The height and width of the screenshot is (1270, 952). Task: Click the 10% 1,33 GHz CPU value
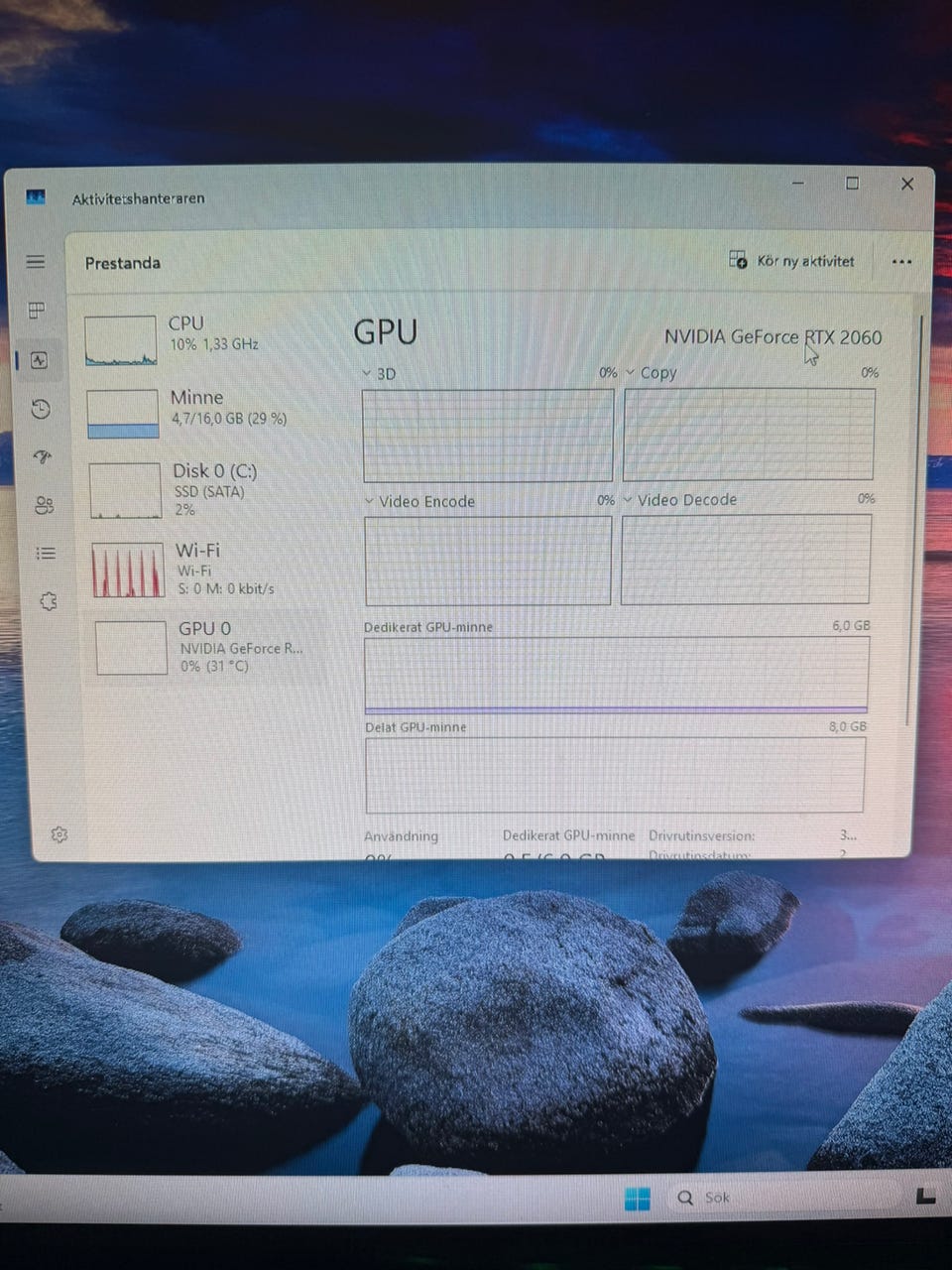point(213,344)
